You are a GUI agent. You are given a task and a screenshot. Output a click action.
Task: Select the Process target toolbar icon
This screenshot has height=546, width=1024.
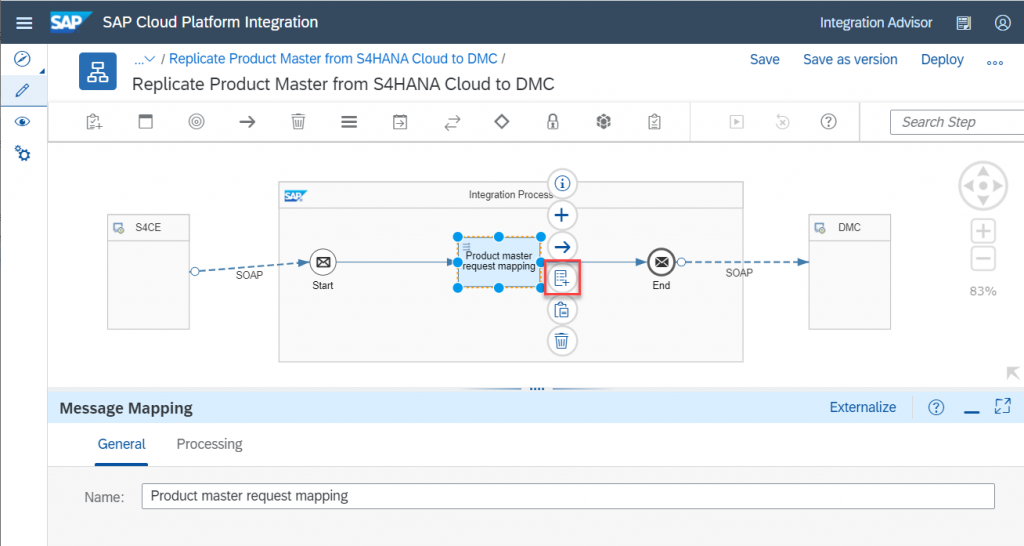(197, 121)
